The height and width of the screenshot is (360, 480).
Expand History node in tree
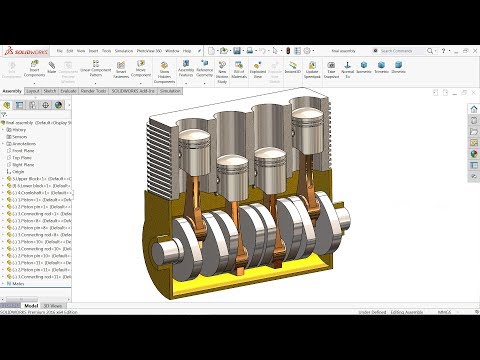click(x=3, y=130)
